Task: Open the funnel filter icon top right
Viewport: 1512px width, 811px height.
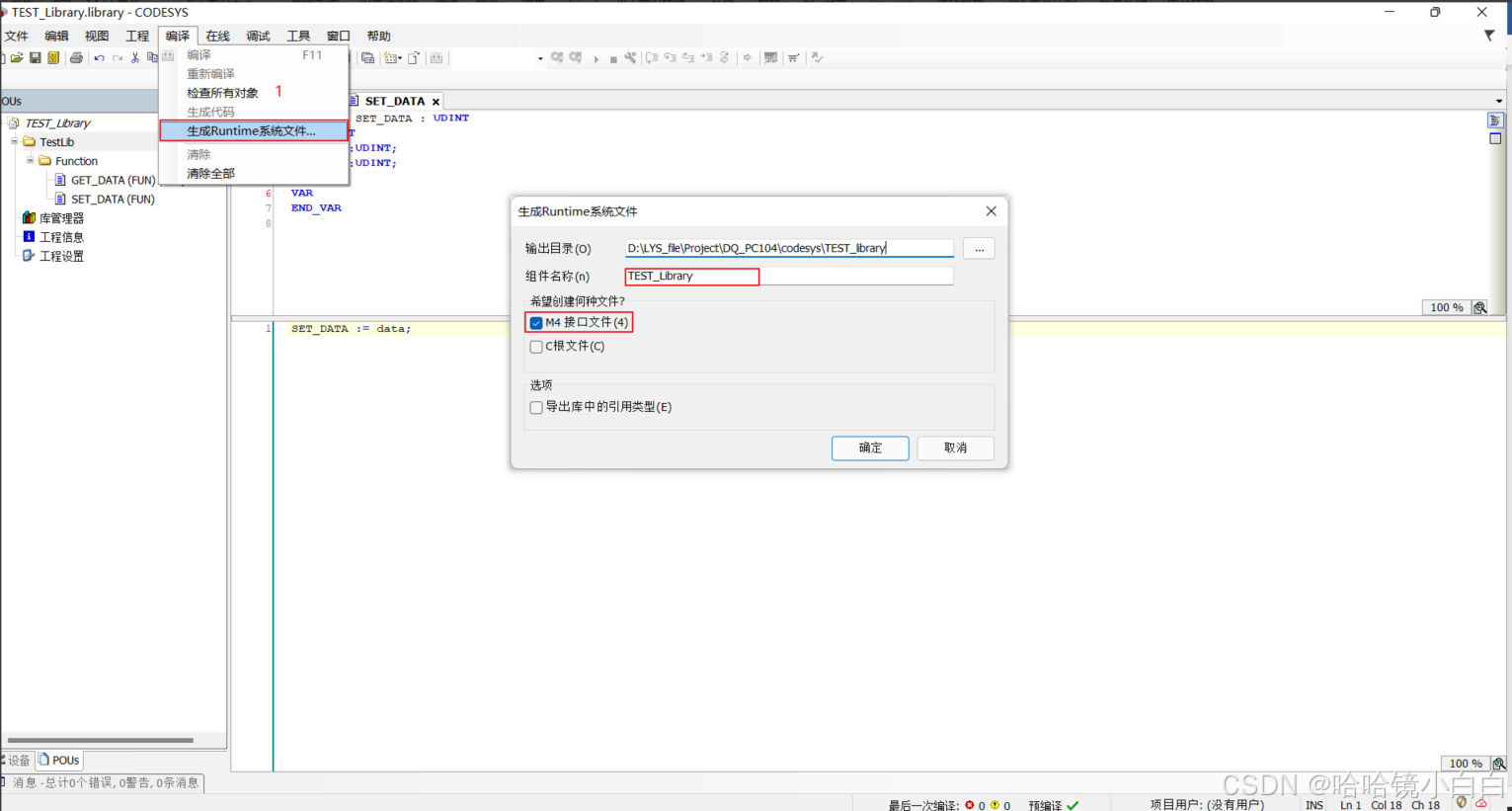Action: (1490, 35)
